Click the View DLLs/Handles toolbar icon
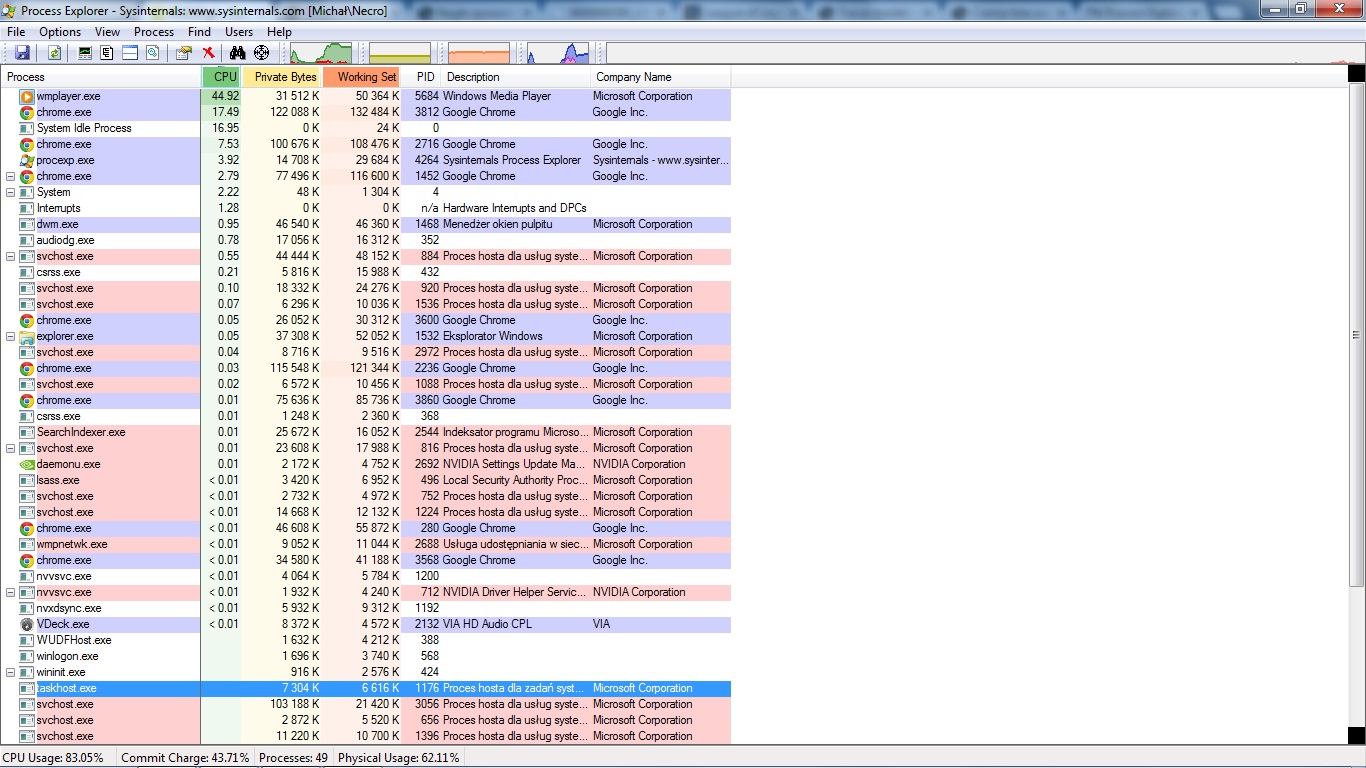This screenshot has height=768, width=1366. (152, 53)
